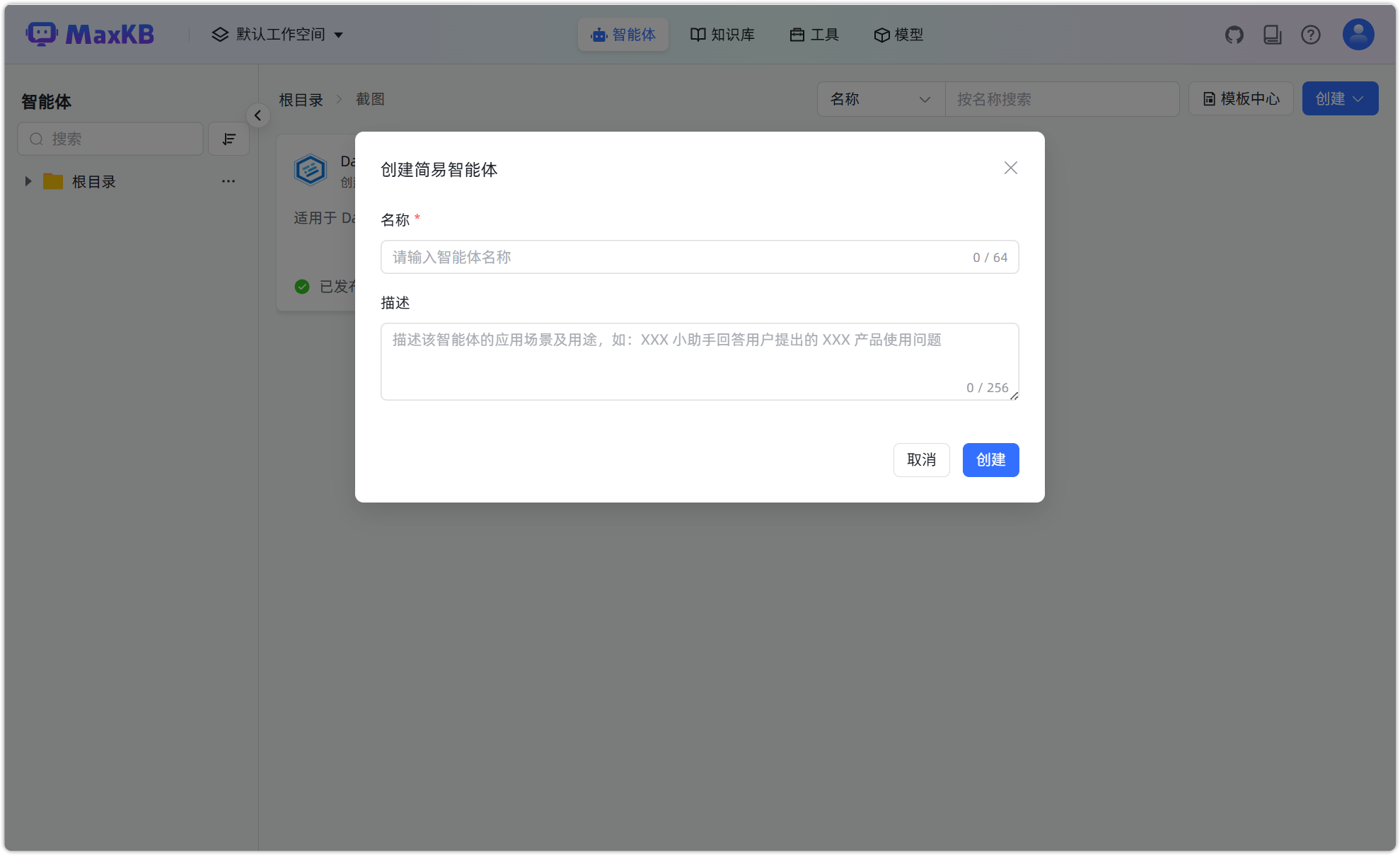Collapse the left sidebar with the chevron
Viewport: 1400px width, 855px height.
click(x=258, y=115)
